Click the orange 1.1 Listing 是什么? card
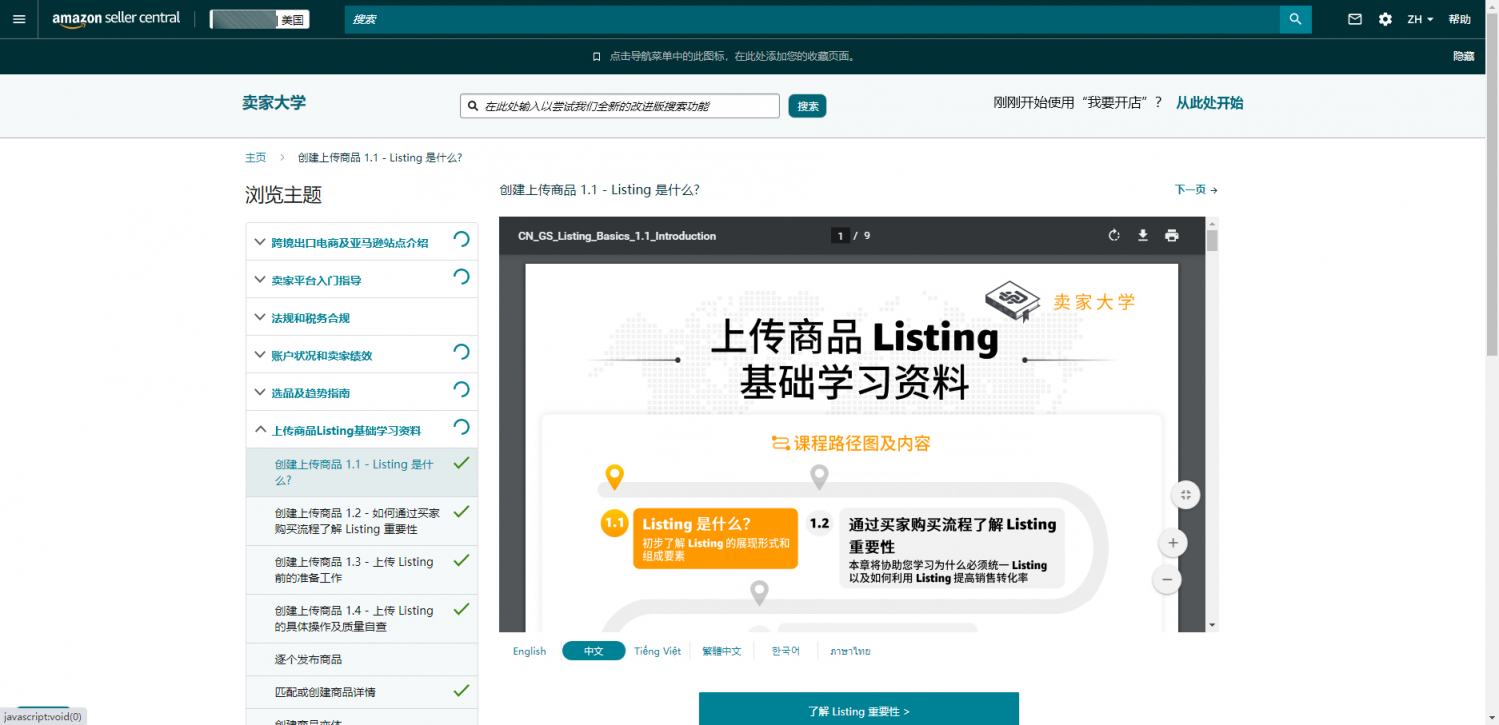This screenshot has height=725, width=1499. [x=715, y=538]
